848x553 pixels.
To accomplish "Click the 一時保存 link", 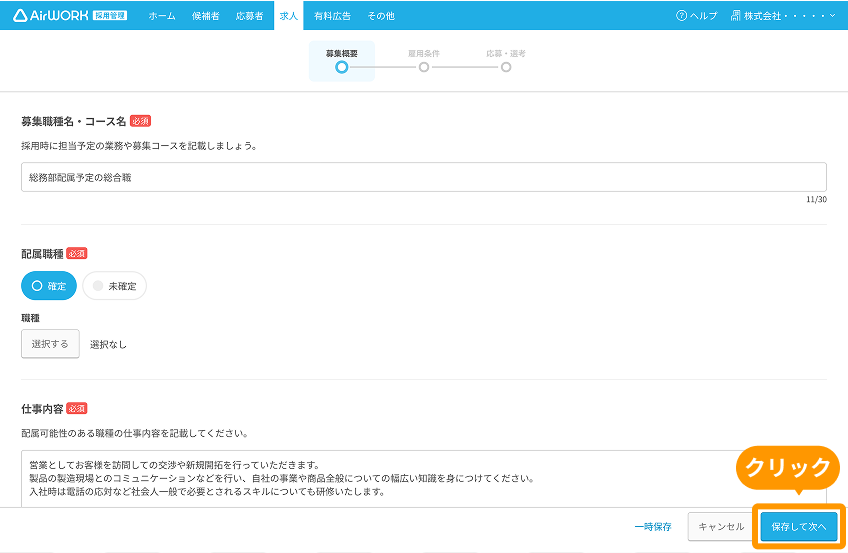I will coord(653,527).
